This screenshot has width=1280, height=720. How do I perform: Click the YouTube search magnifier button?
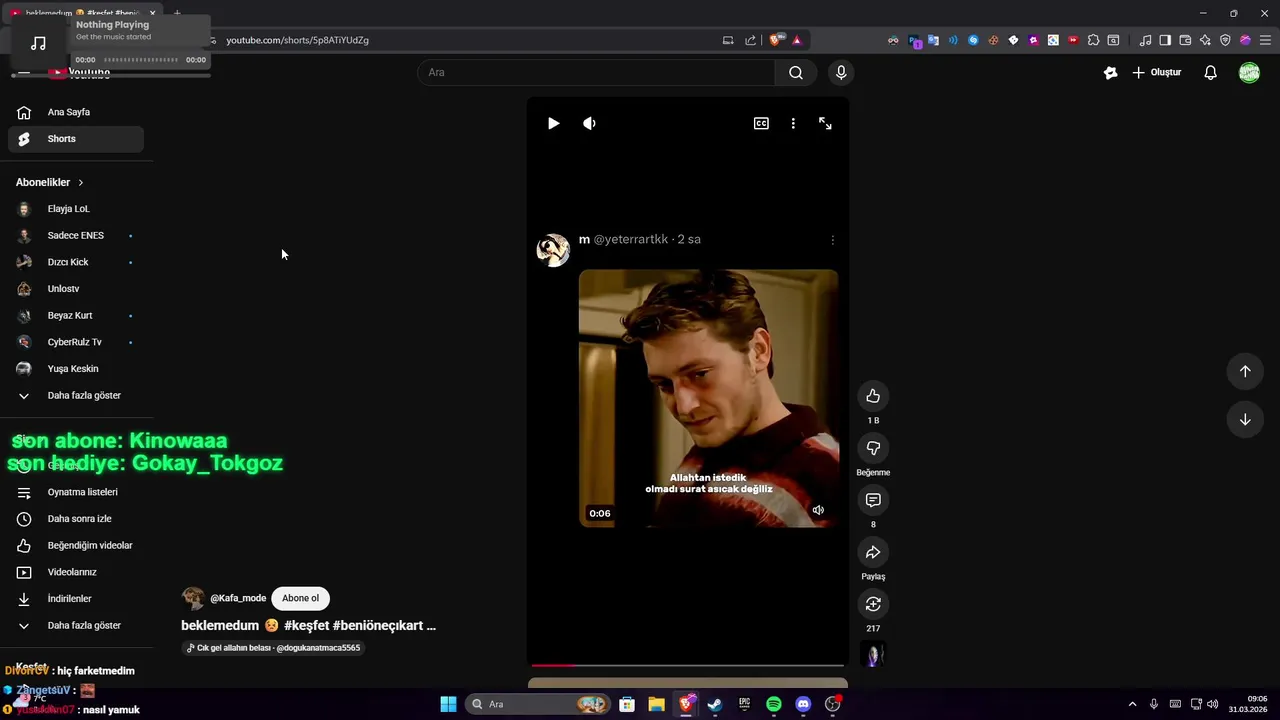tap(796, 72)
